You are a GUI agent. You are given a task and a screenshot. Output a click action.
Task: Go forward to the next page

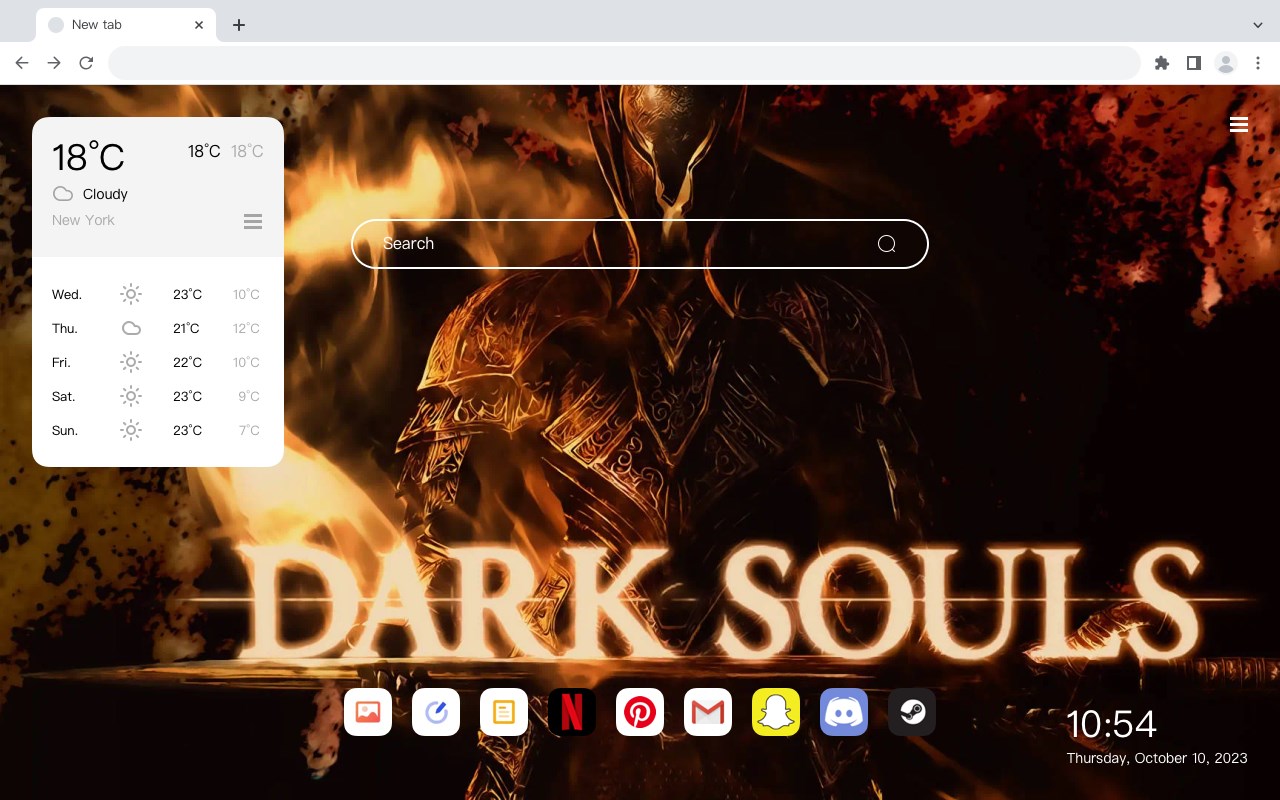pyautogui.click(x=54, y=63)
